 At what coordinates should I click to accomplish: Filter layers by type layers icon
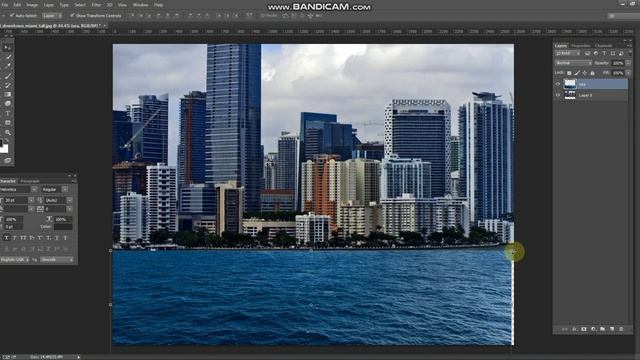pos(604,53)
